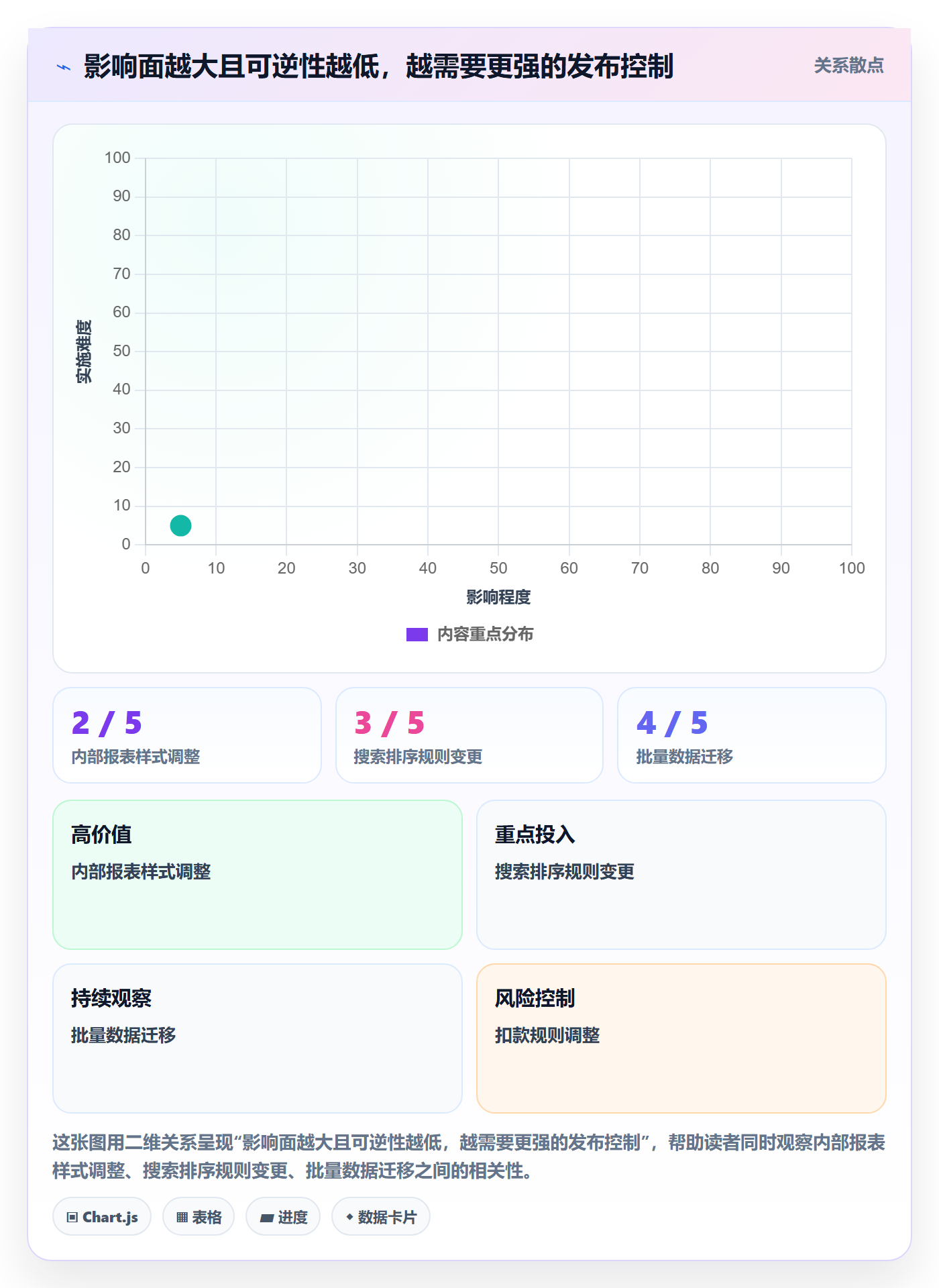Select the 关系散点 label

coord(848,66)
